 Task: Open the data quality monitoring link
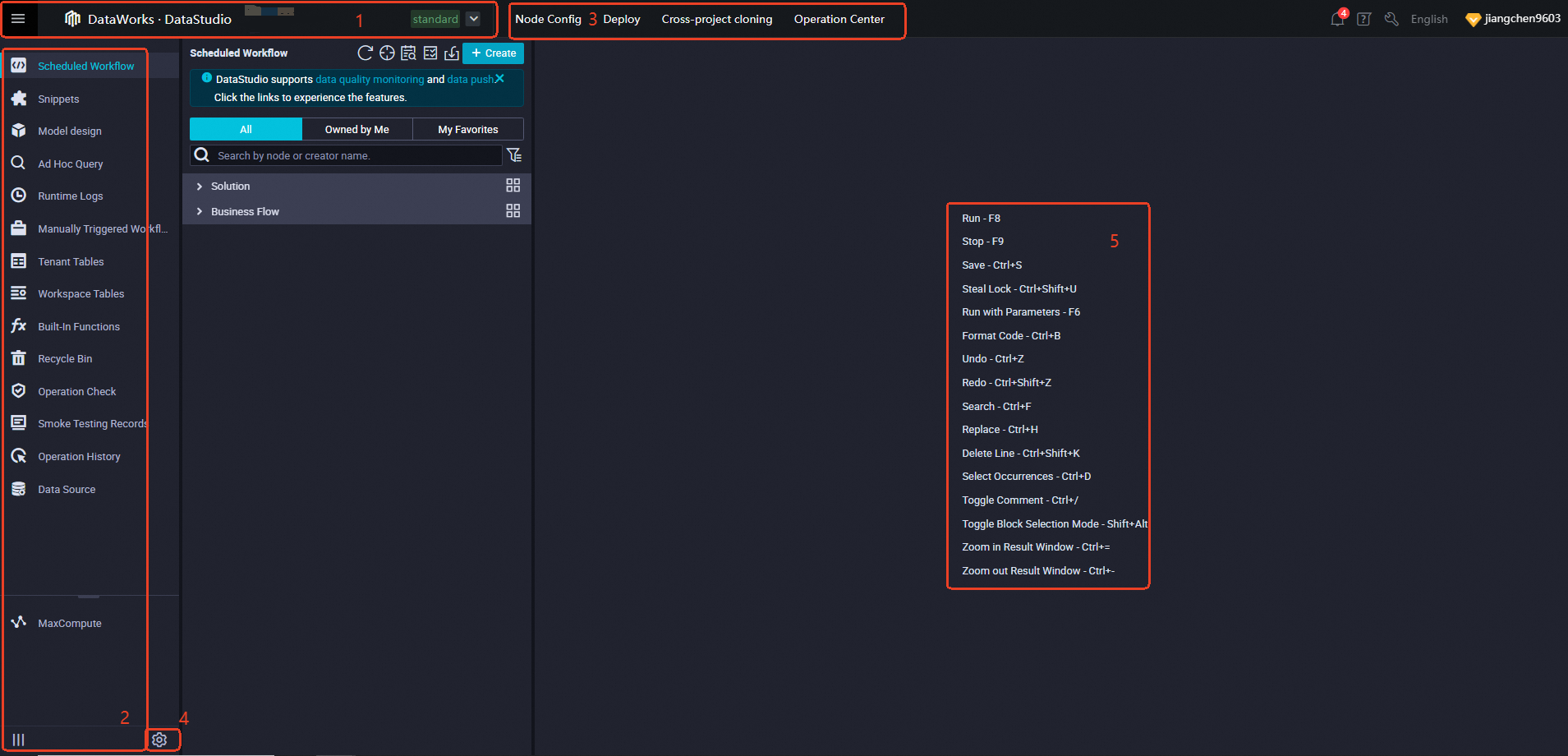[x=370, y=80]
